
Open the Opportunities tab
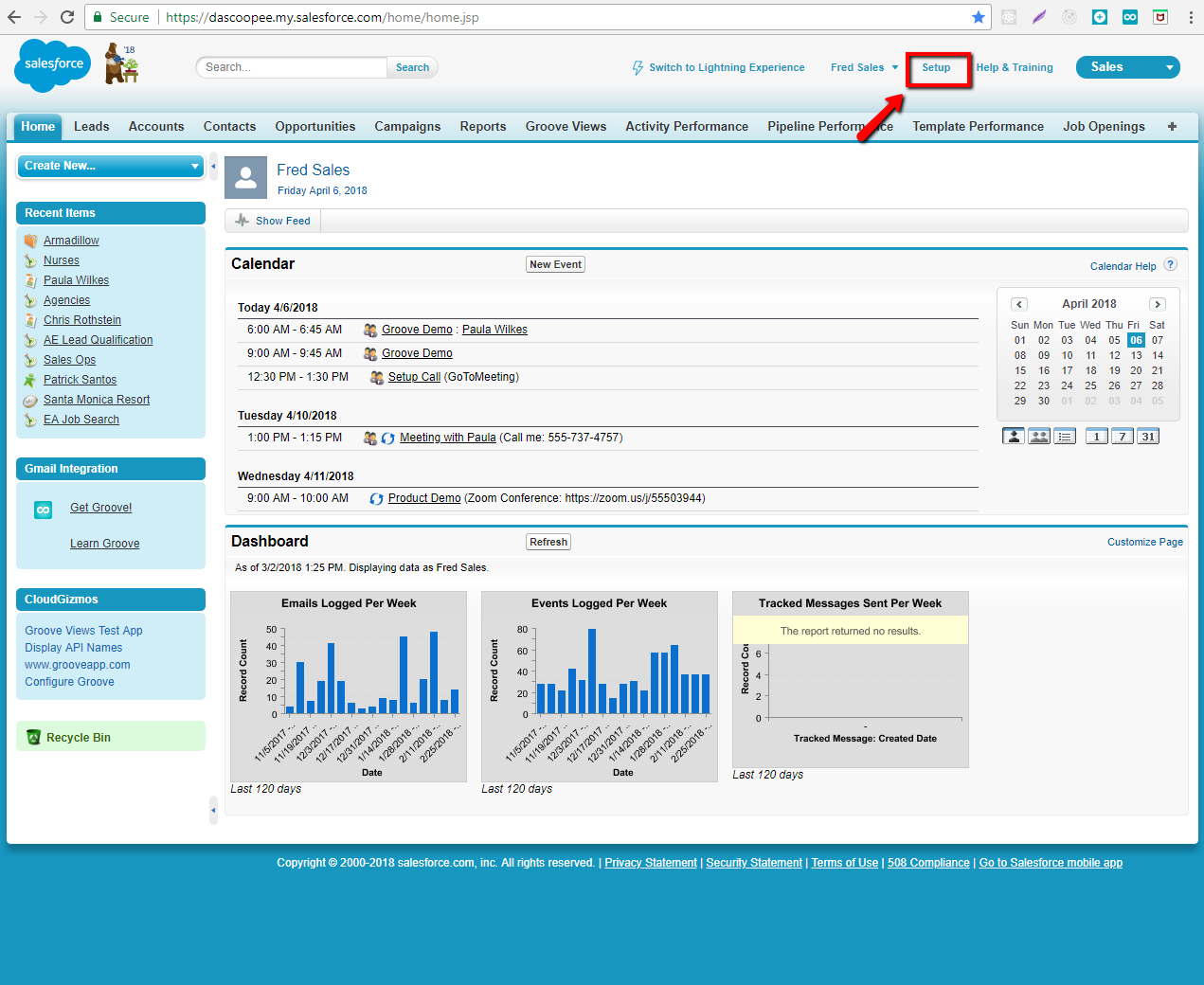pos(315,127)
